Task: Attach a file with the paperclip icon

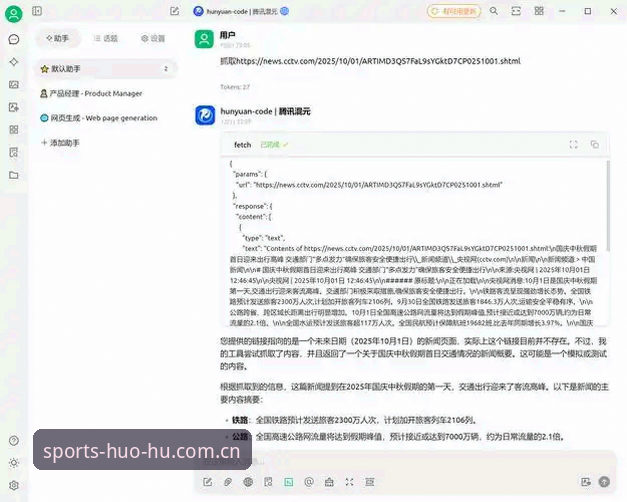Action: tap(228, 482)
